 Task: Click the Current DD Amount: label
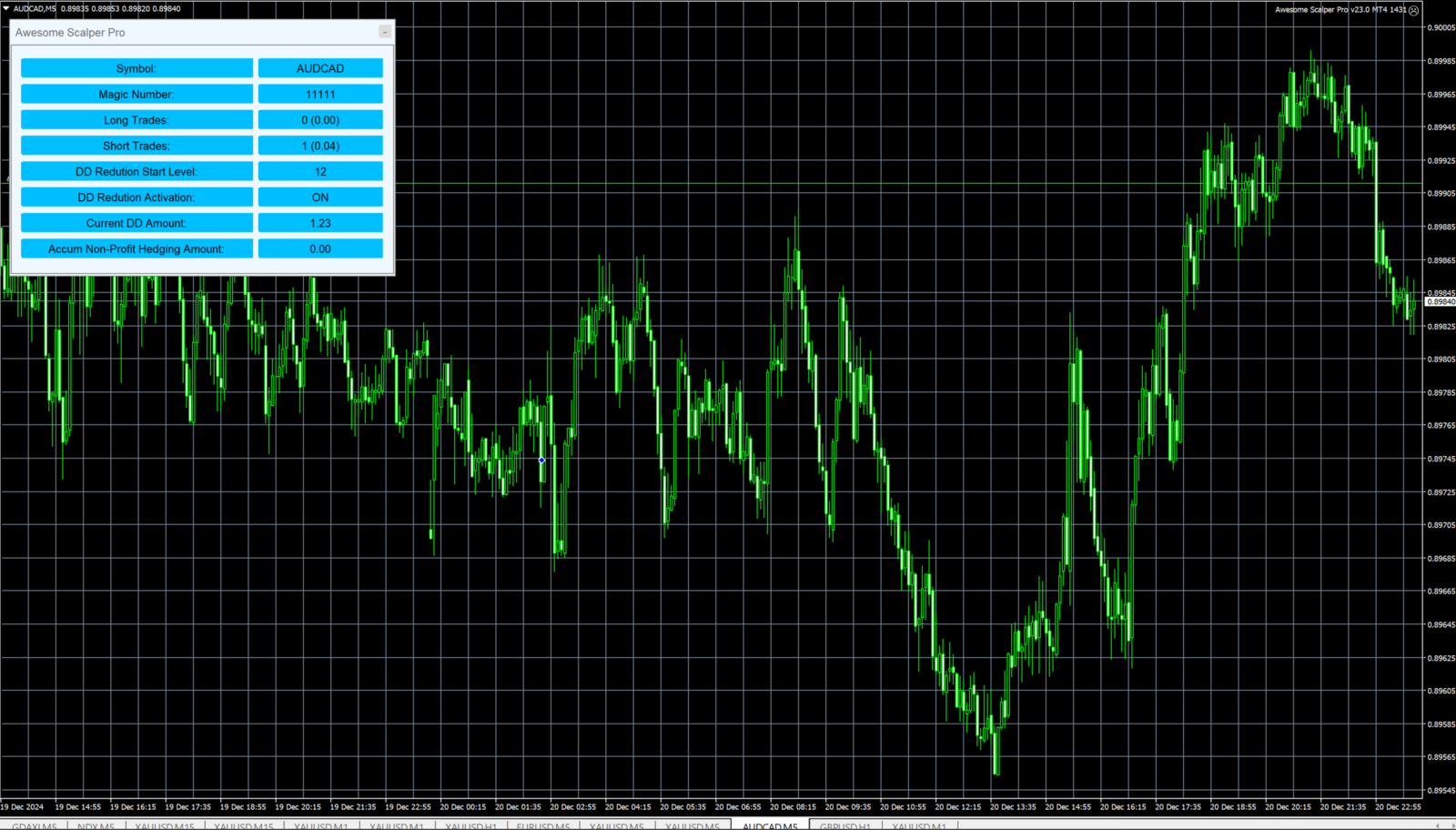(x=136, y=223)
